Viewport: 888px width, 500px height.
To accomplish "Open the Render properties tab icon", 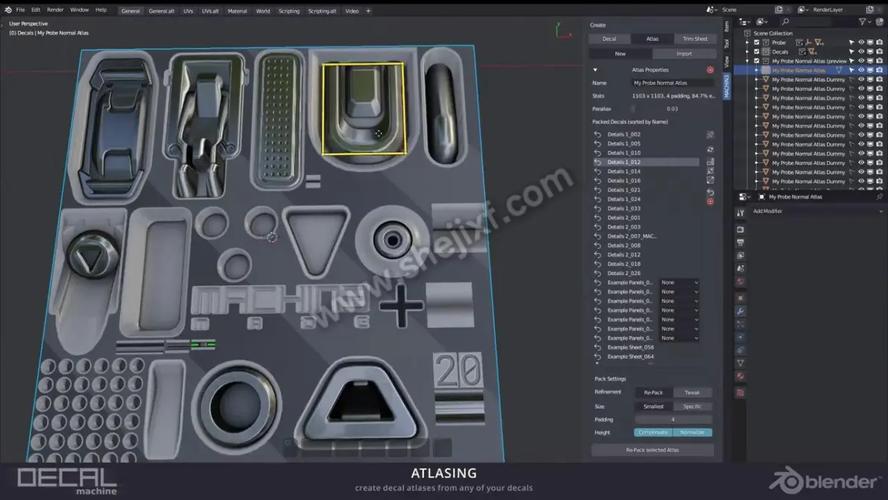I will point(740,229).
